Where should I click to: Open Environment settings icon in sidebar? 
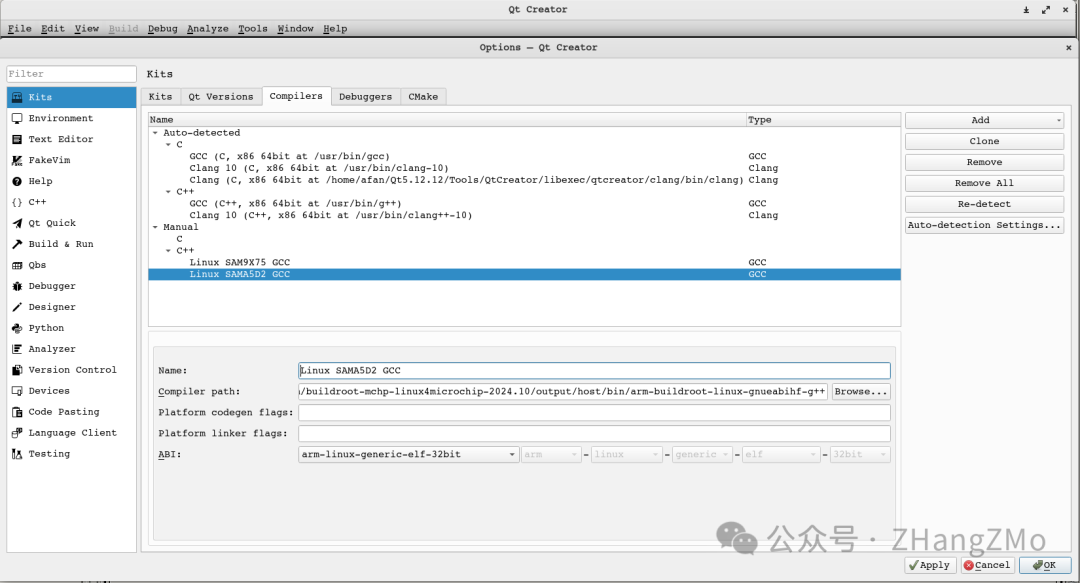click(x=17, y=119)
